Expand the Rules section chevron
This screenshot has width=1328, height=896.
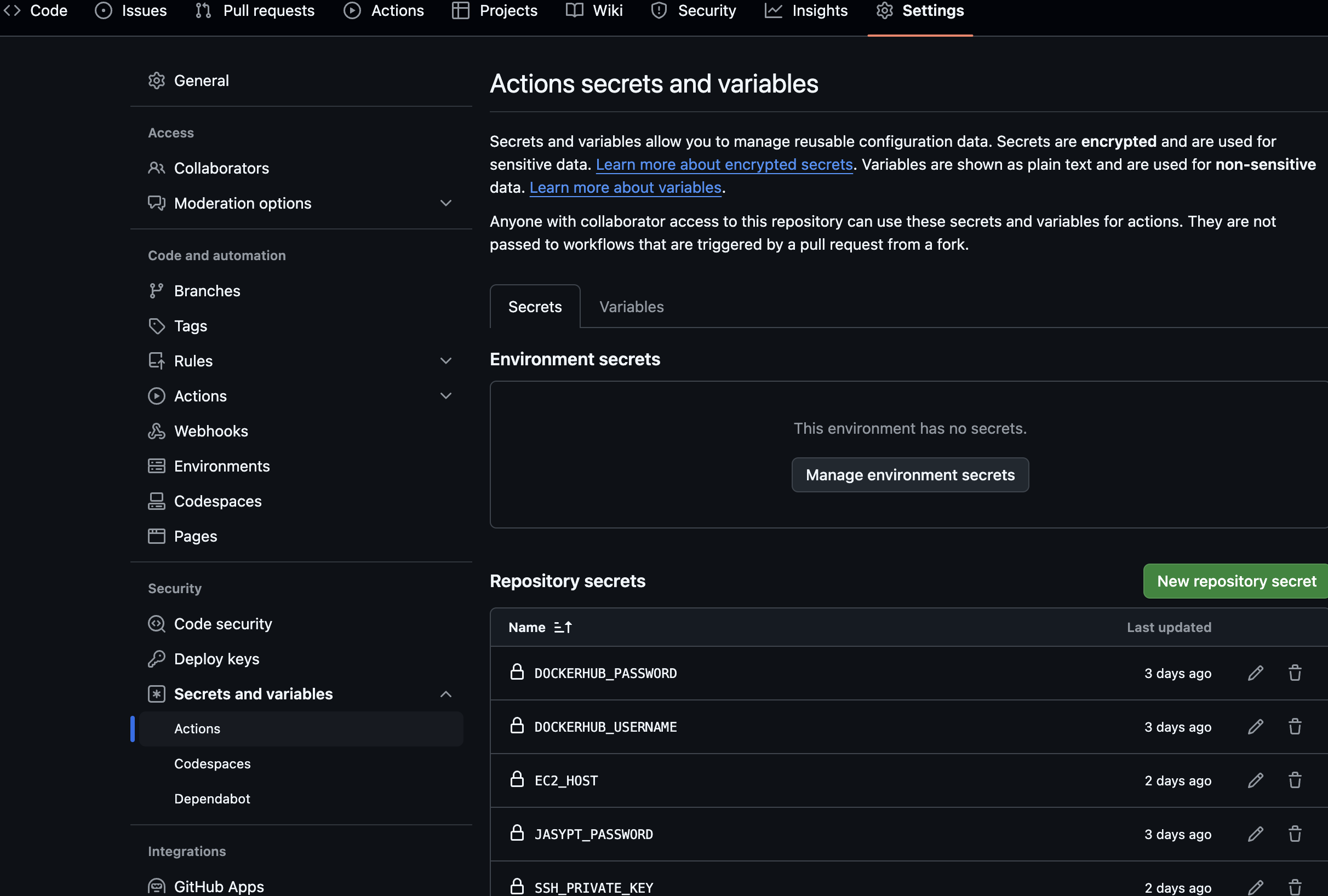click(446, 361)
